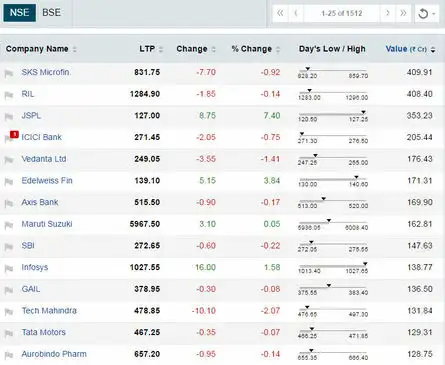Flag the Axis Bank stock

pos(9,203)
